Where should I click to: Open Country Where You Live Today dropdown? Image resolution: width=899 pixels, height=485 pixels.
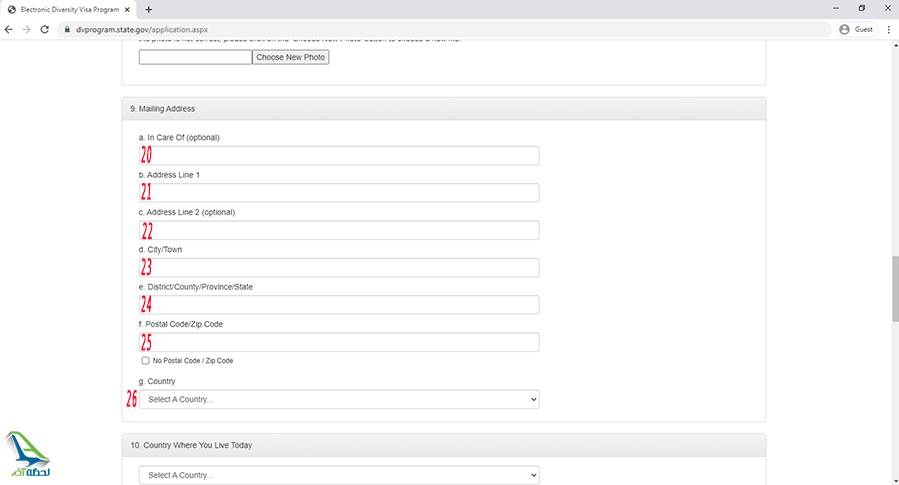point(339,475)
